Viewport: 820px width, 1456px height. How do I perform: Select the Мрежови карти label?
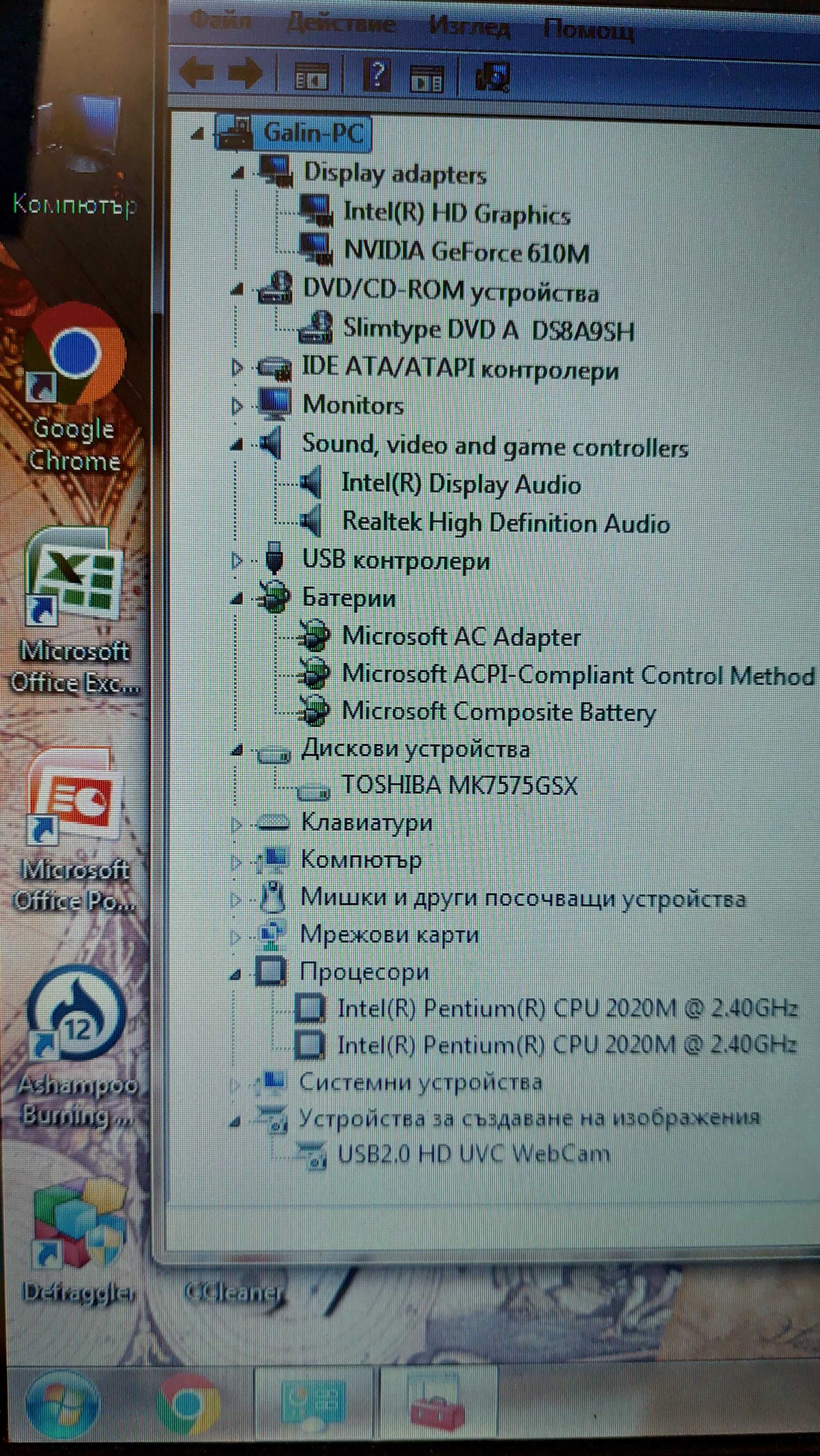pos(389,935)
